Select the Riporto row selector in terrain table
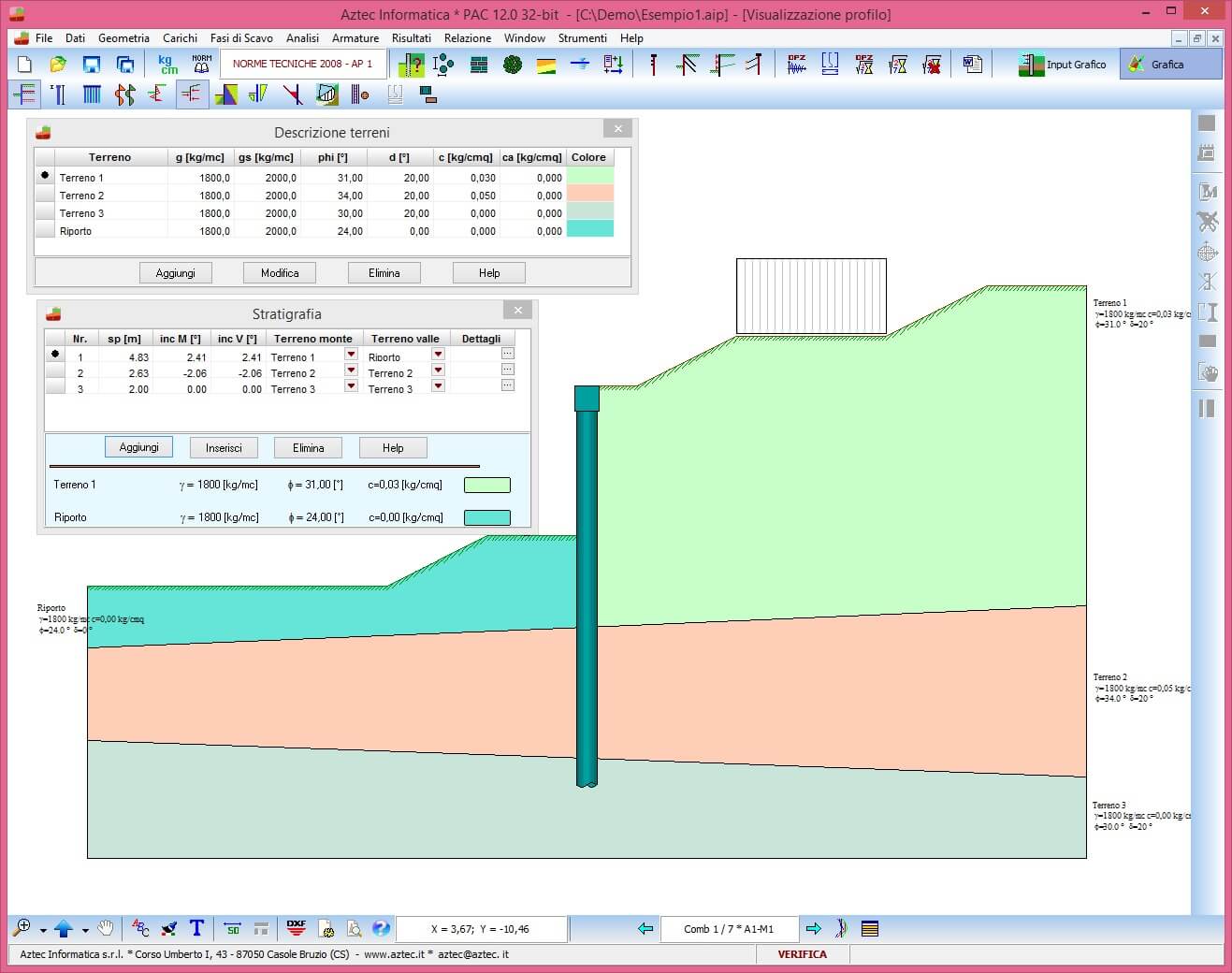The width and height of the screenshot is (1232, 973). click(x=44, y=231)
